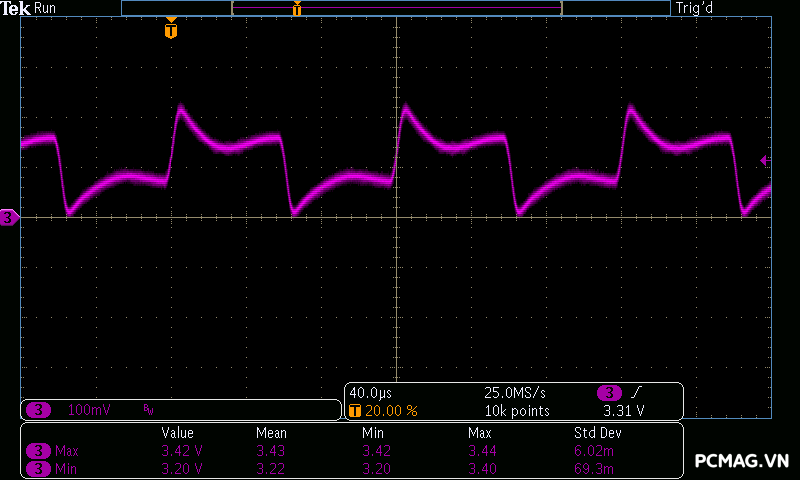
Task: Click the Tek logo in top corner
Action: [16, 8]
